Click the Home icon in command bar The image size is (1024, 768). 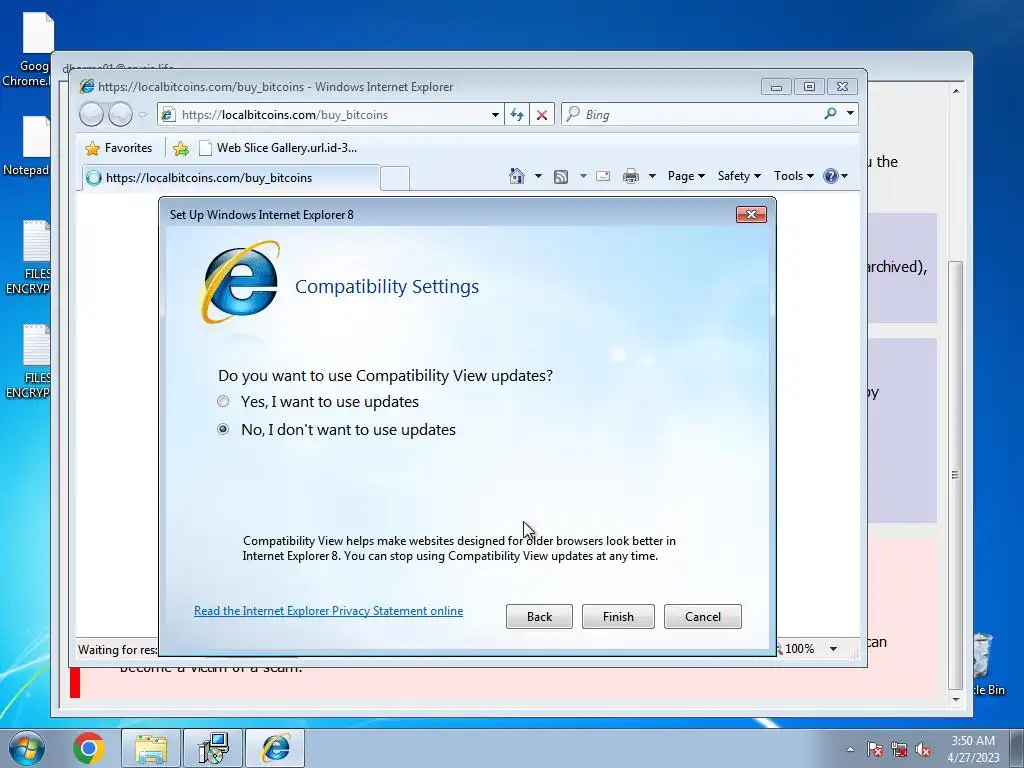pos(517,176)
